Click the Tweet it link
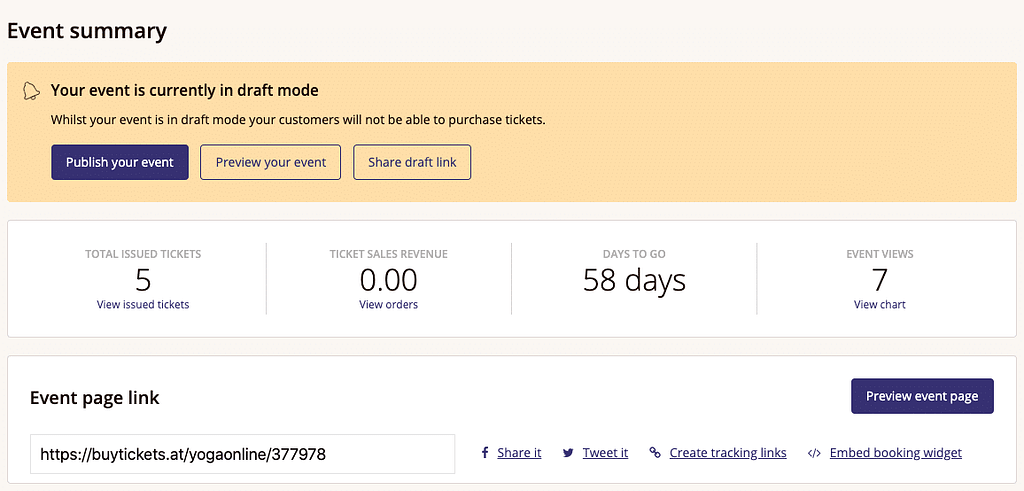This screenshot has height=491, width=1024. (605, 452)
